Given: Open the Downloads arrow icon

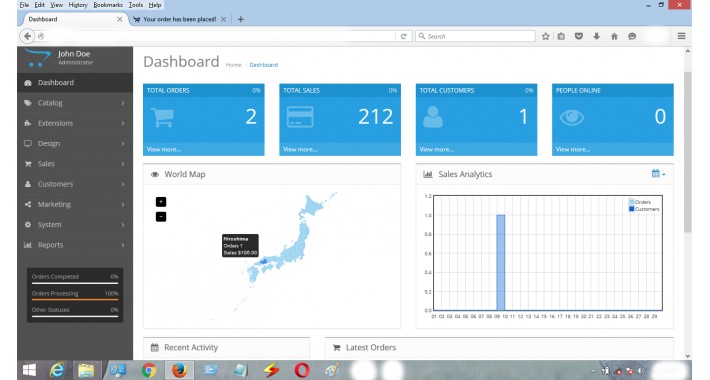Looking at the screenshot, I should (x=596, y=36).
